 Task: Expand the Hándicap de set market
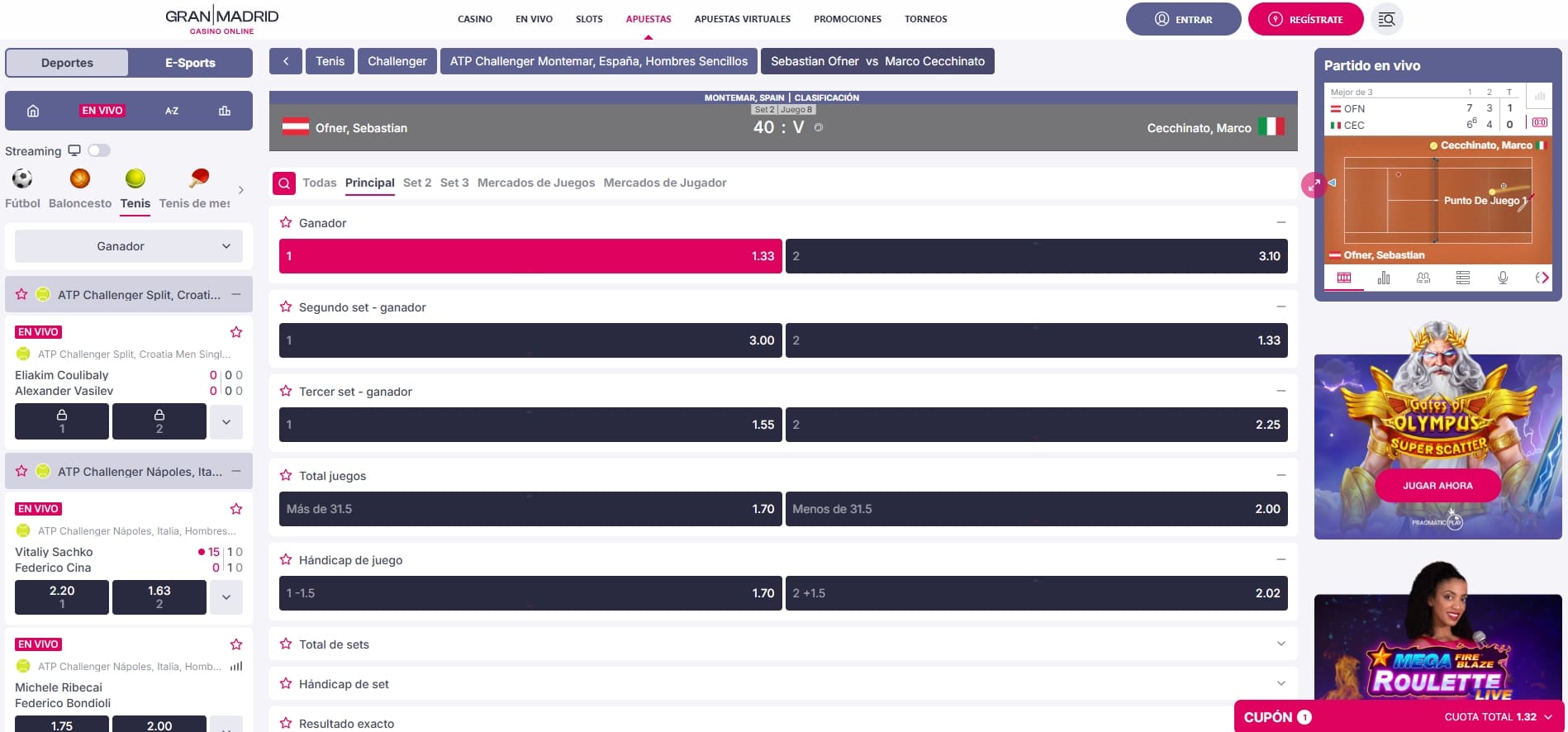(1281, 684)
